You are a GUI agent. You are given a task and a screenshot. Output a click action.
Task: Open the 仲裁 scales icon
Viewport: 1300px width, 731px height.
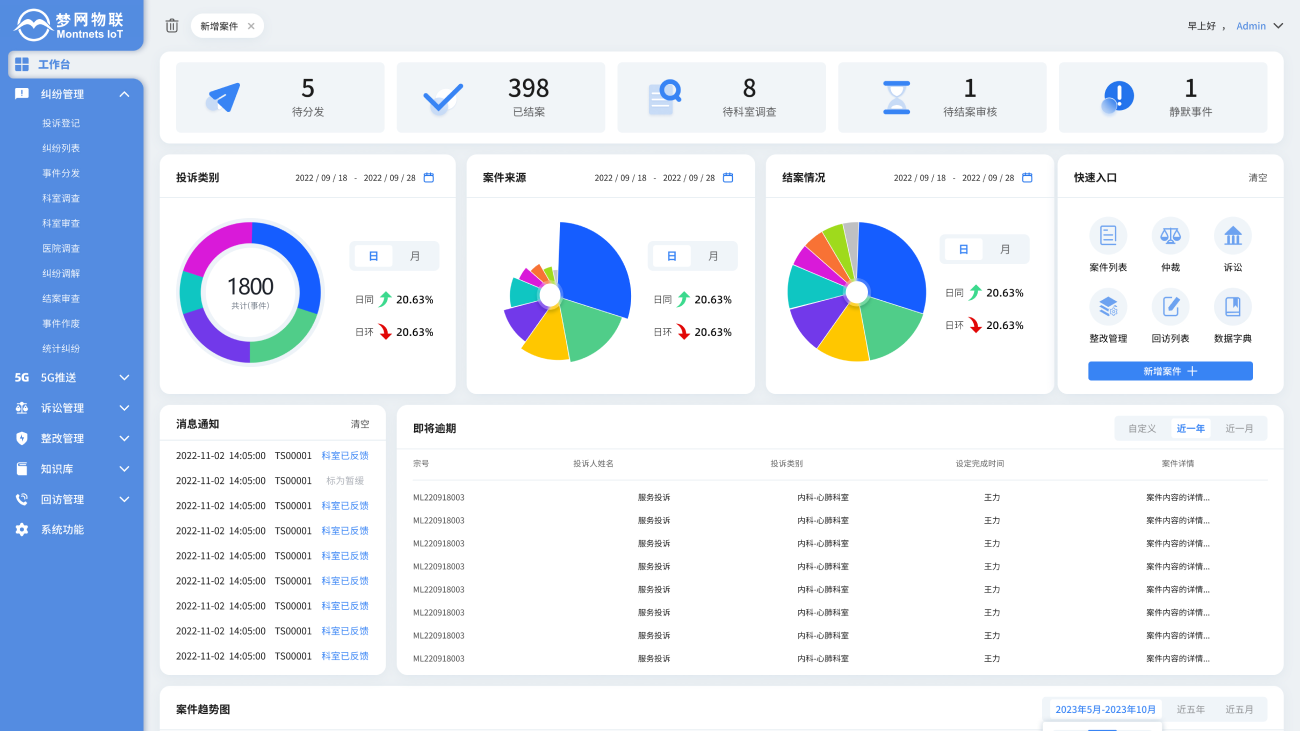tap(1170, 236)
